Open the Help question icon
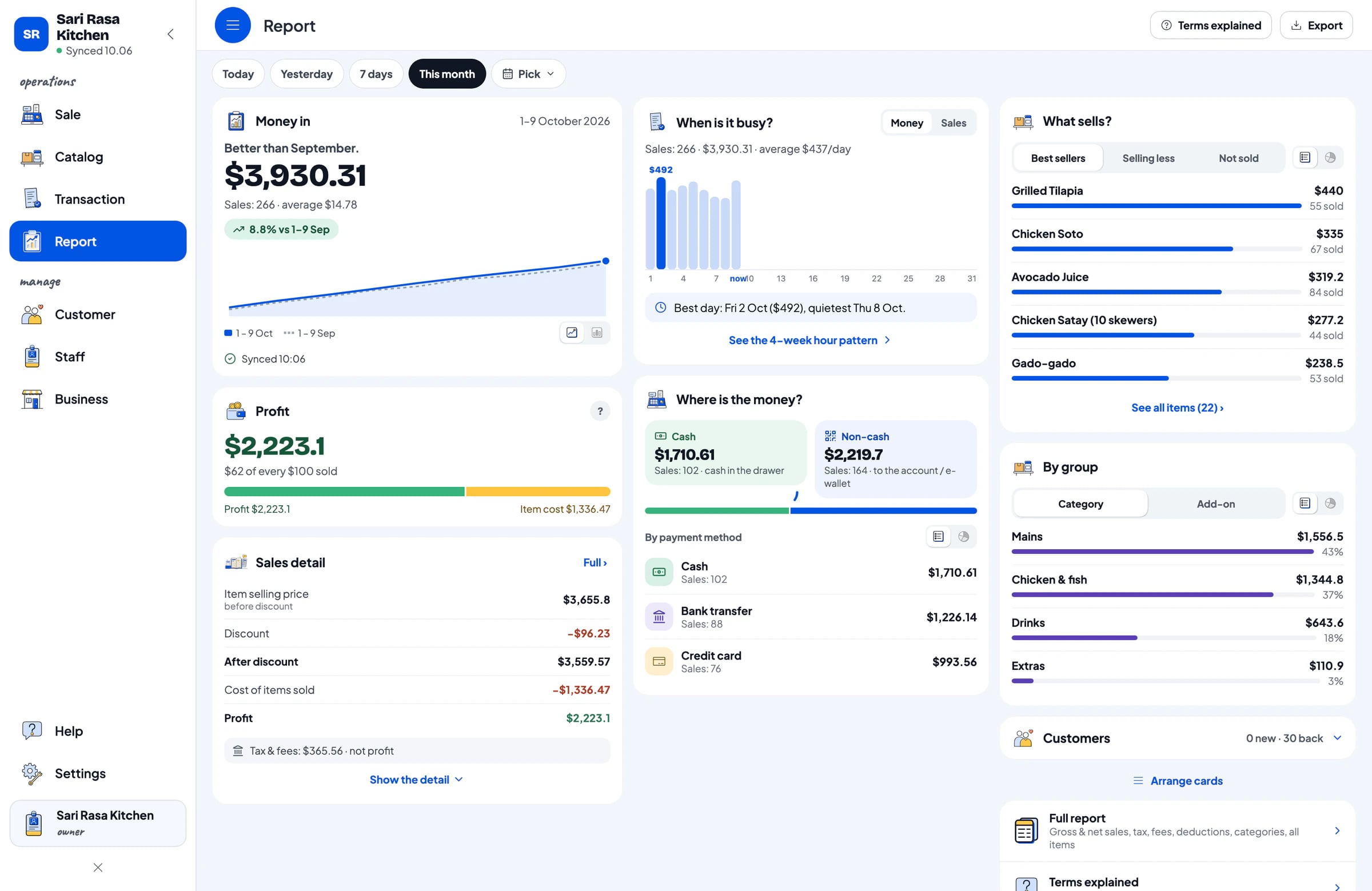This screenshot has width=1372, height=891. [x=31, y=731]
